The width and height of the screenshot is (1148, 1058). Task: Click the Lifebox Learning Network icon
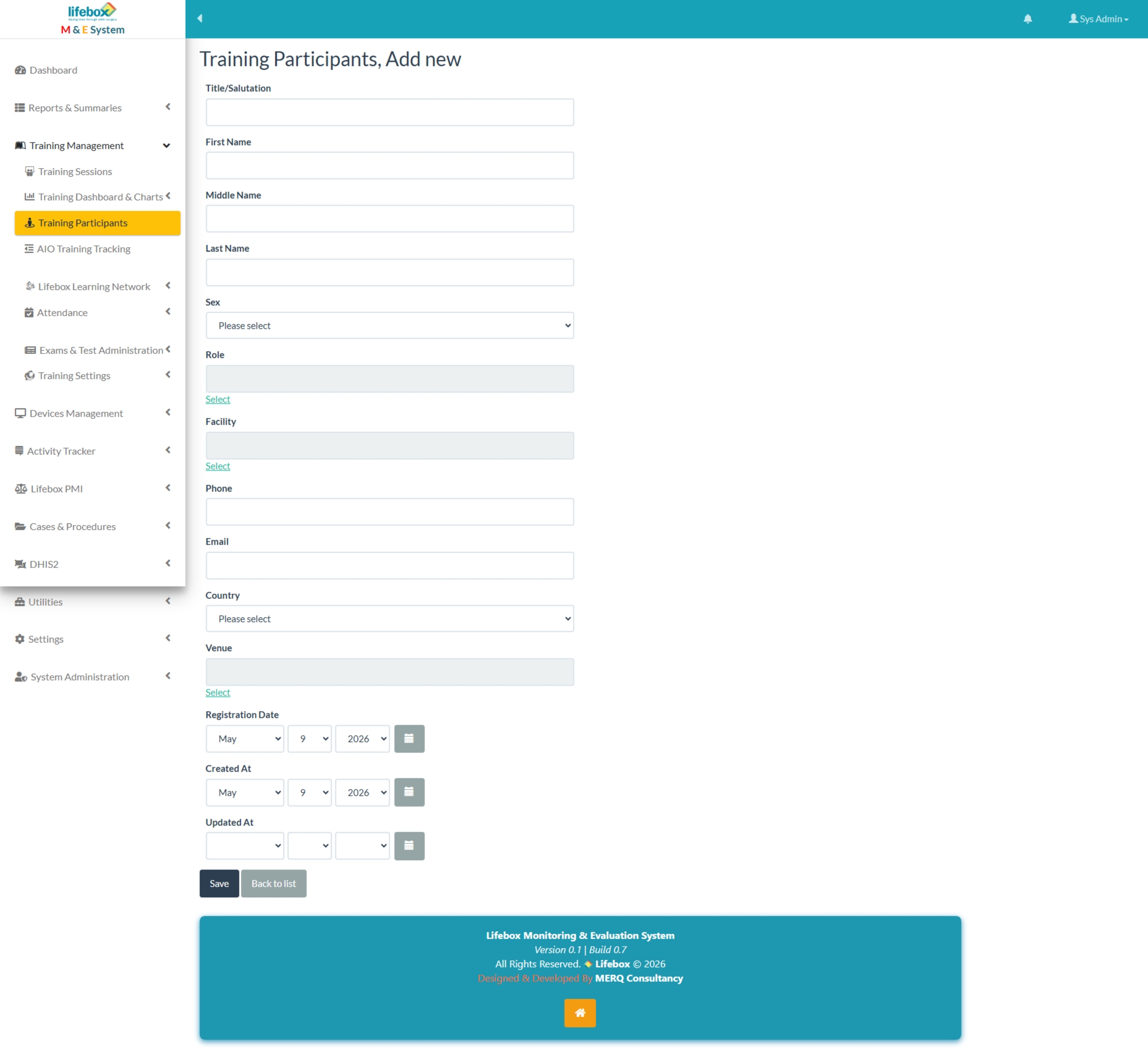(x=30, y=286)
